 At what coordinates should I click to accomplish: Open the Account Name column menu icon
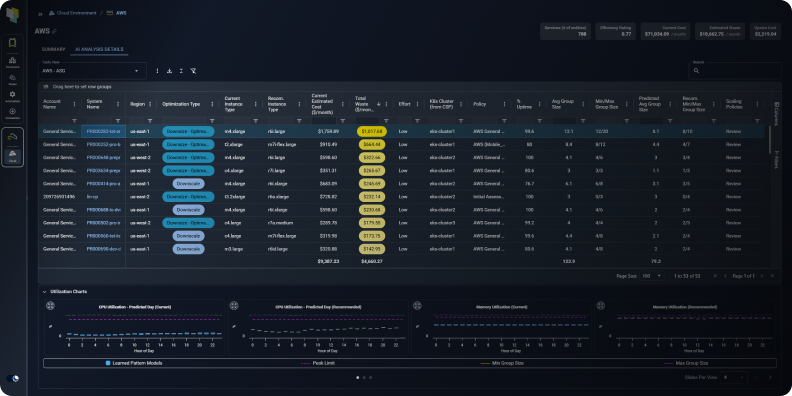pos(75,104)
